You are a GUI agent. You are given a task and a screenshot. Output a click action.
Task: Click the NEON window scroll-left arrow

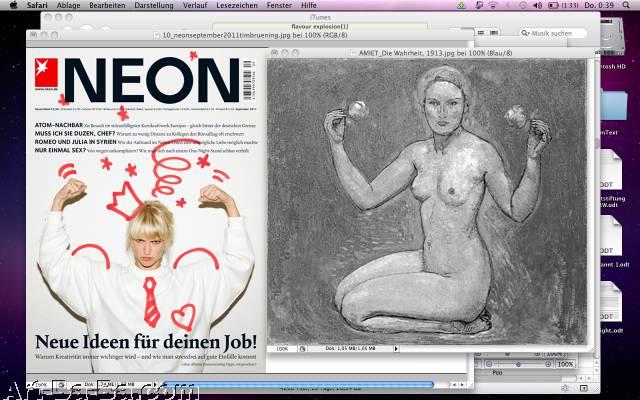click(454, 385)
